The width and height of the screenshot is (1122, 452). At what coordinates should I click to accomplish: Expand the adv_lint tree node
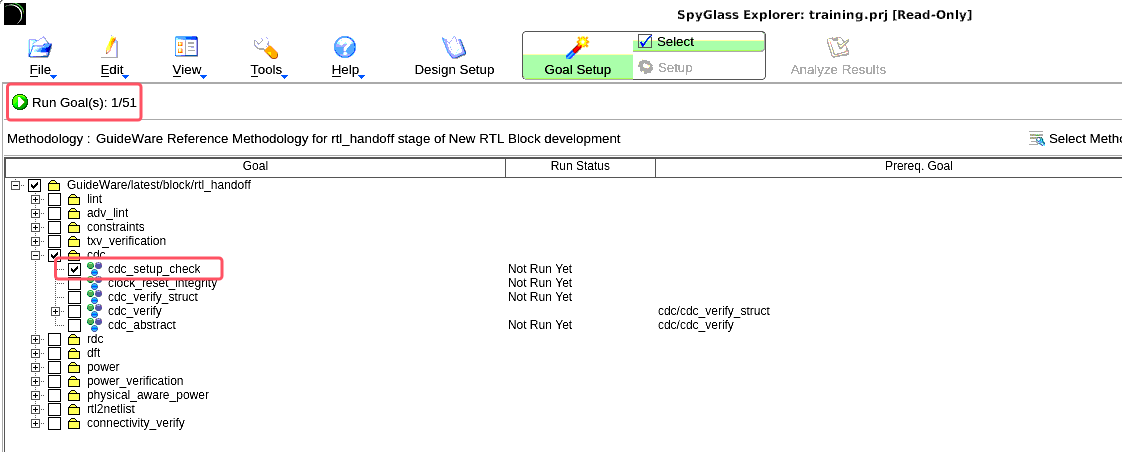pos(35,213)
